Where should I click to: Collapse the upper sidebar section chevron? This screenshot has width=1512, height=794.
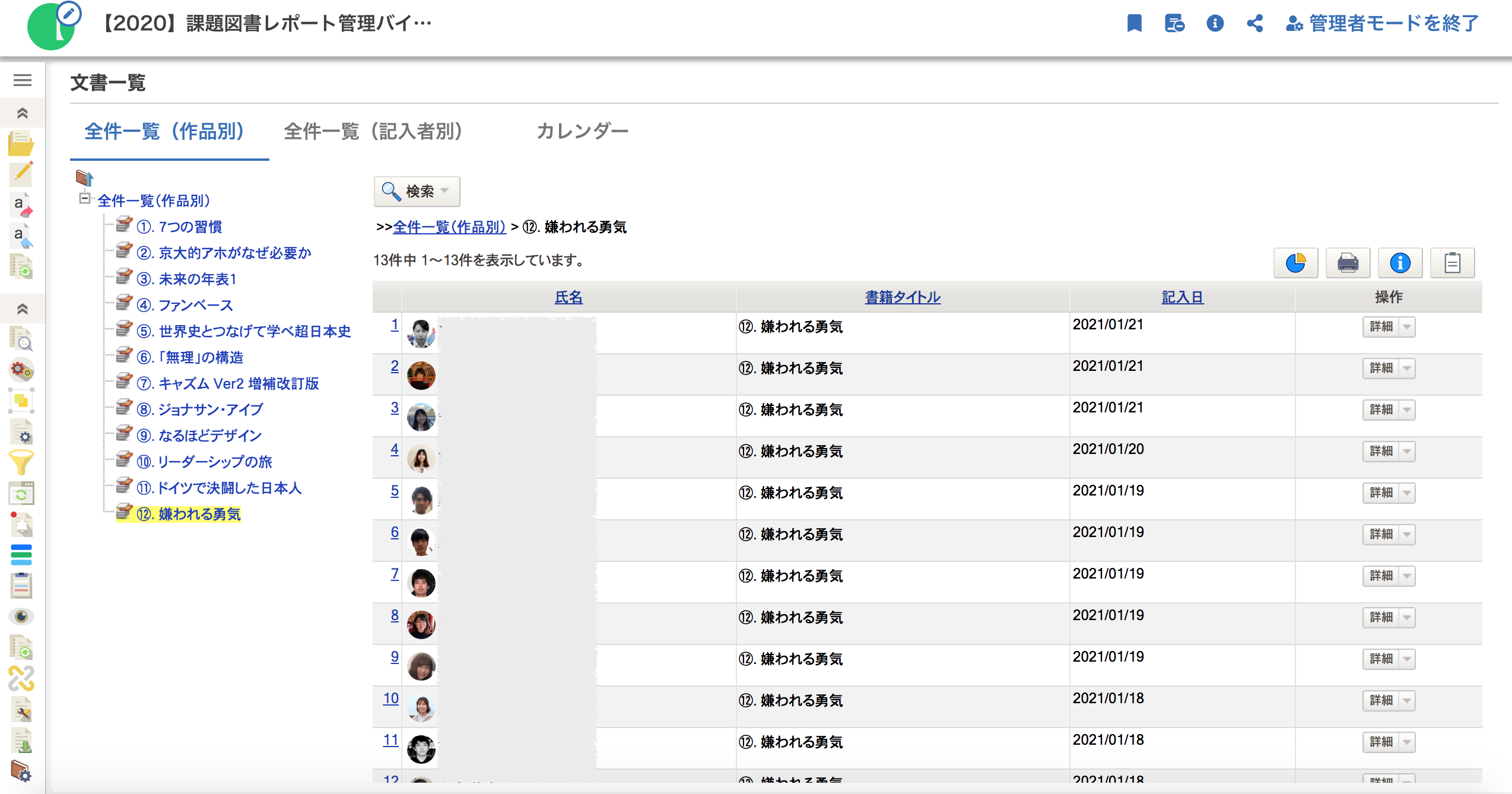pyautogui.click(x=23, y=113)
